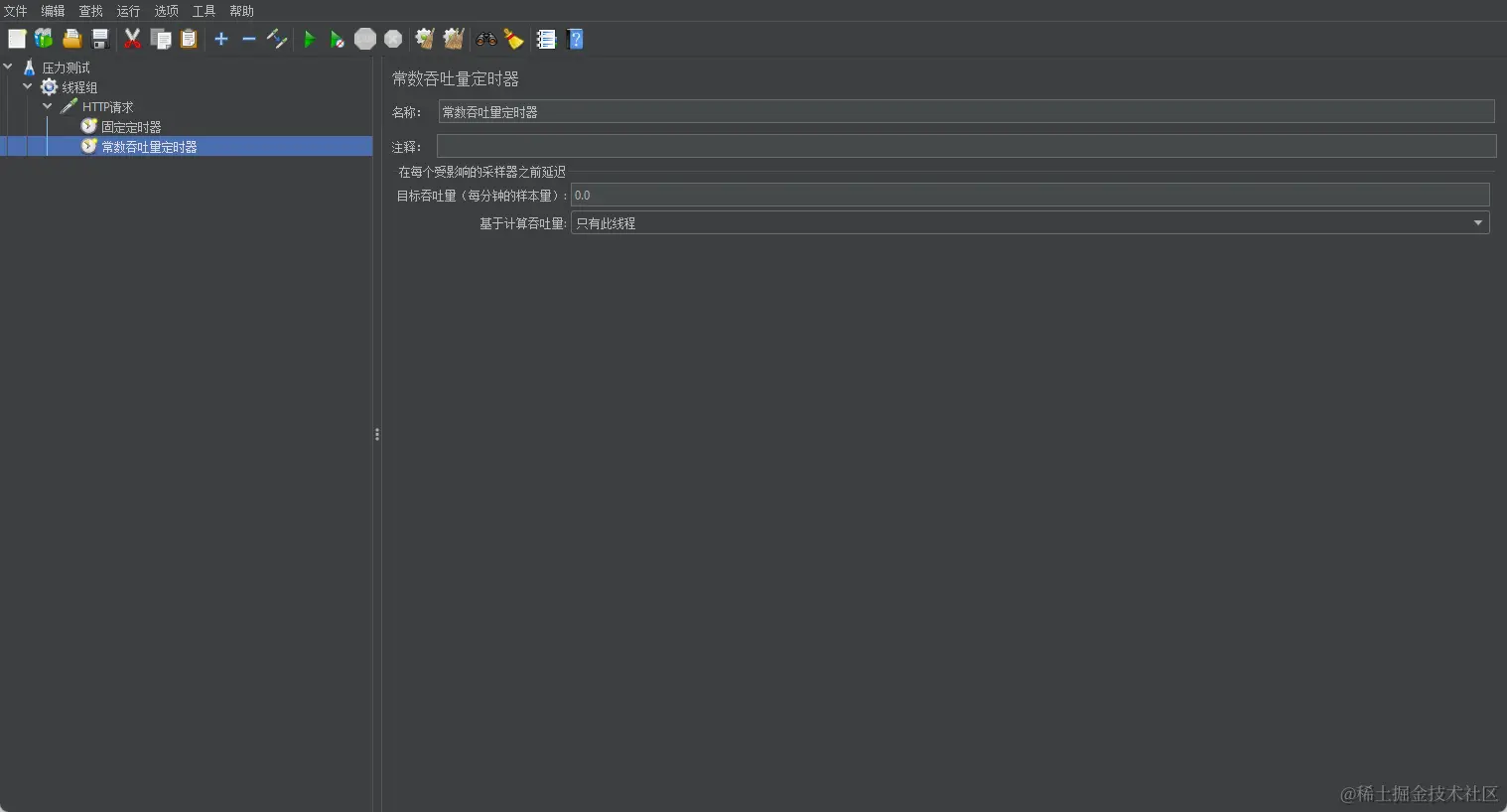Select 线程组 in the tree

[79, 87]
